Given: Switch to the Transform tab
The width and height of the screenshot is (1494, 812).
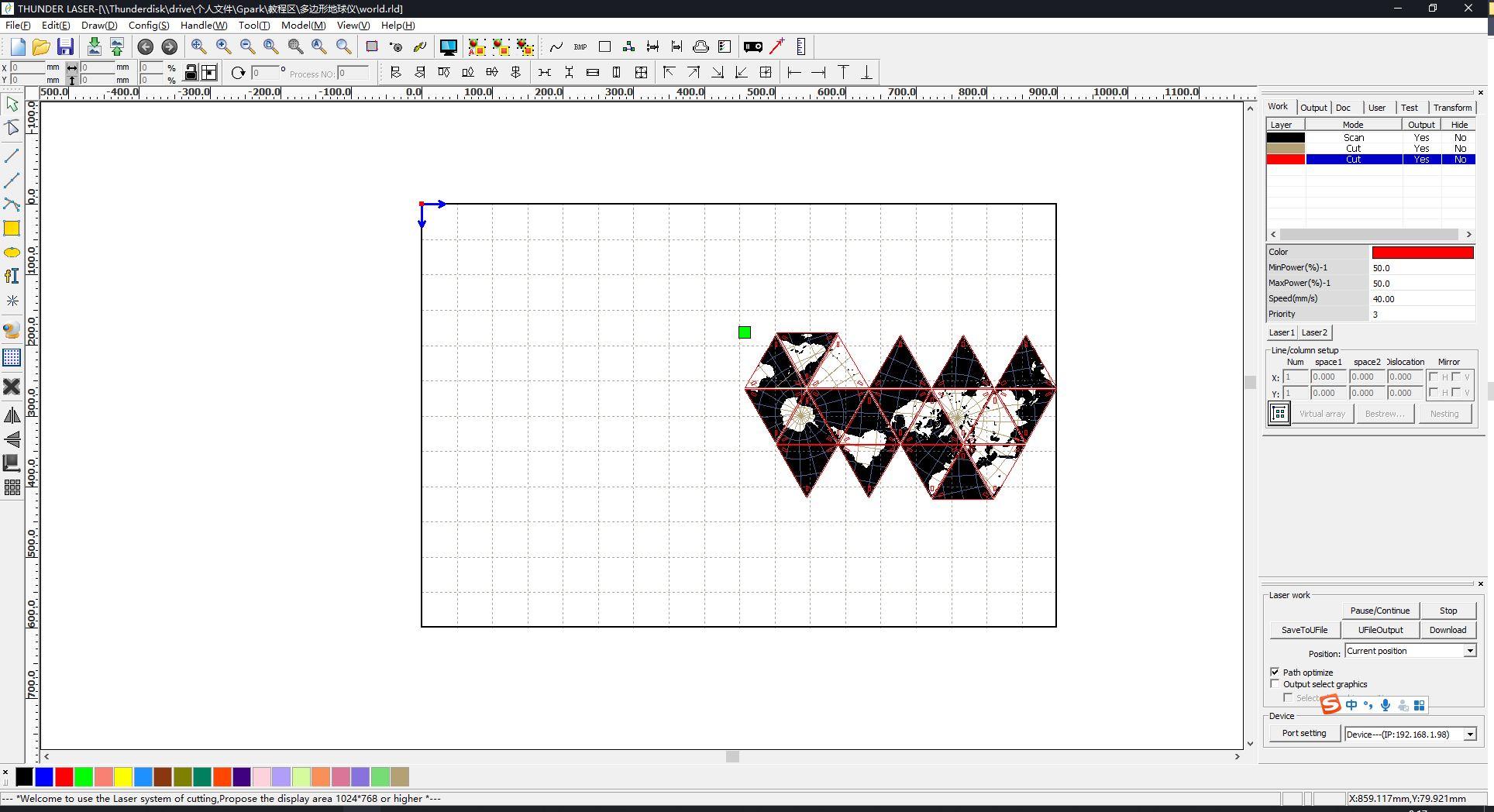Looking at the screenshot, I should point(1452,108).
